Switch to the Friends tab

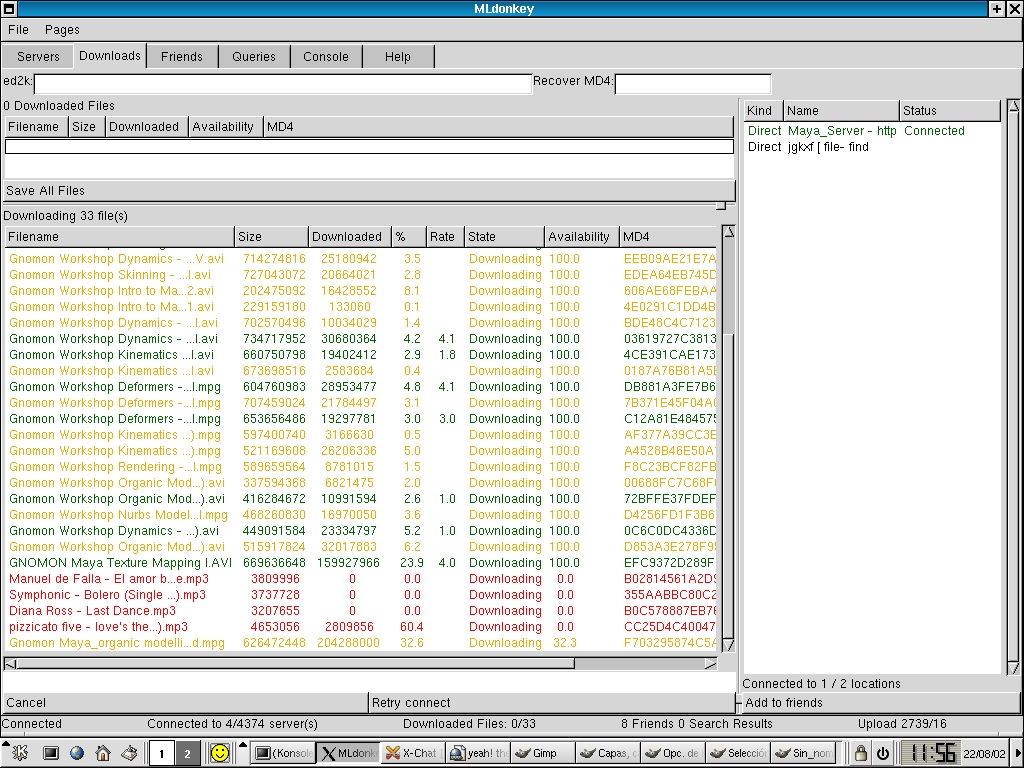coord(182,57)
